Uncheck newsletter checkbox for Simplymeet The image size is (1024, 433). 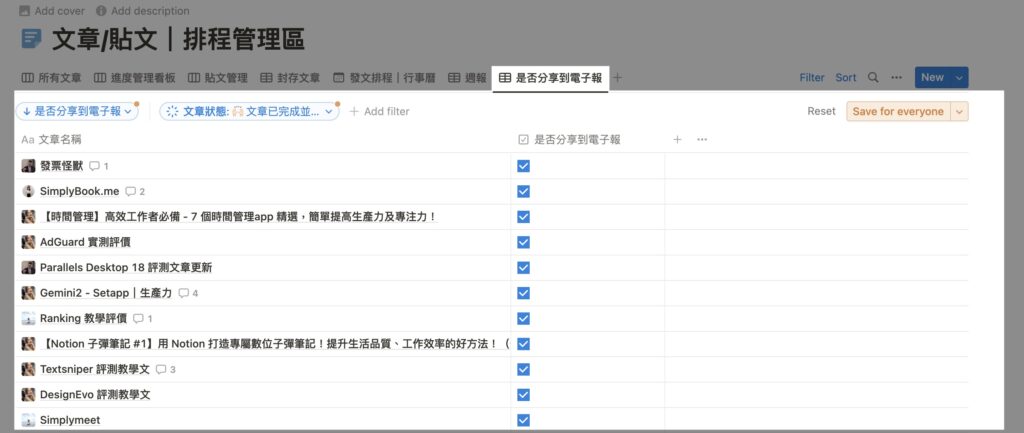tap(523, 420)
